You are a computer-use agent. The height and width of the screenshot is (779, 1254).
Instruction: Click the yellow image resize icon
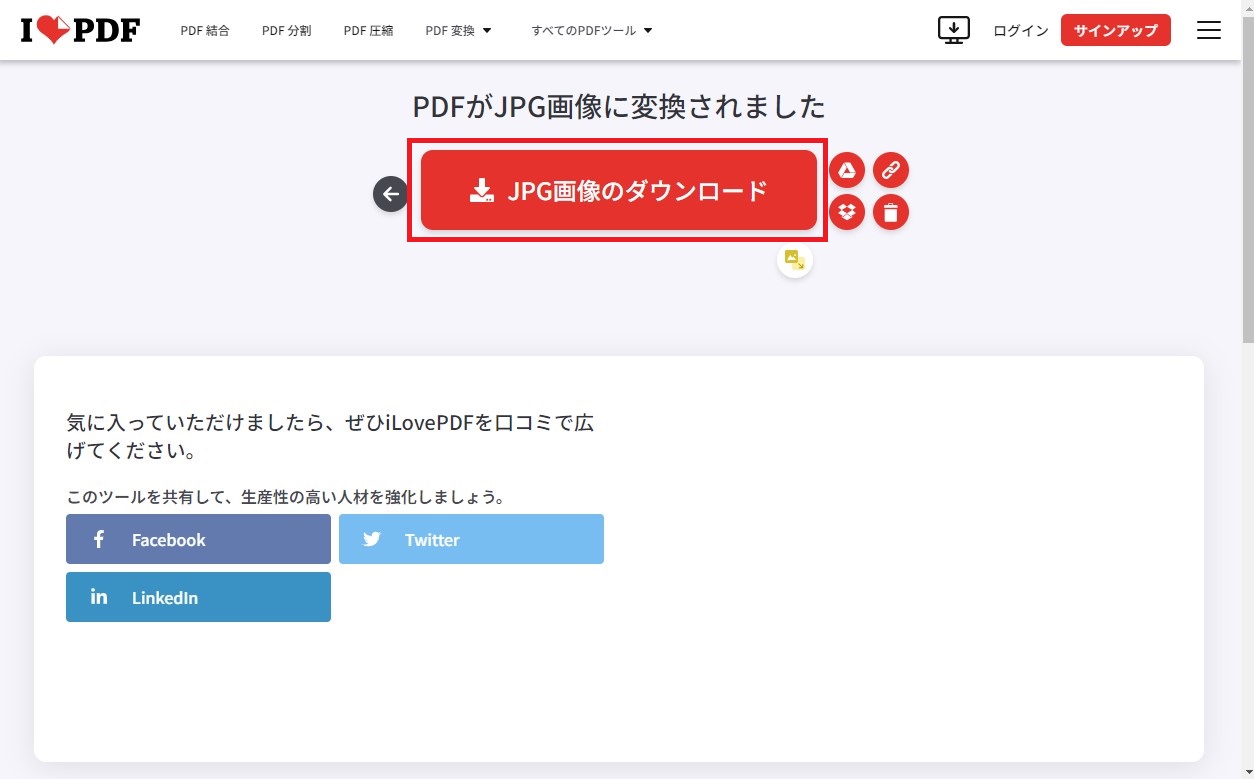click(795, 260)
